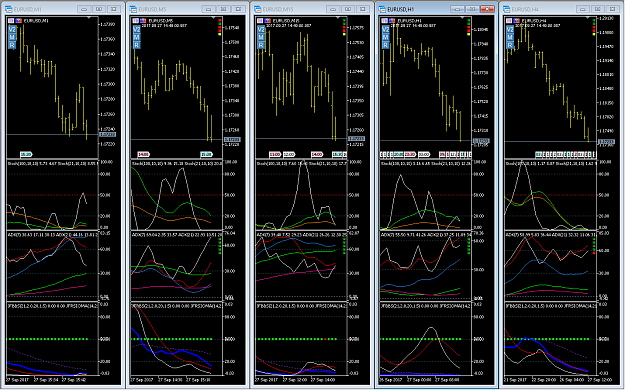Click the 11:00 time marker in the M15 chart
The width and height of the screenshot is (625, 390).
coord(275,154)
